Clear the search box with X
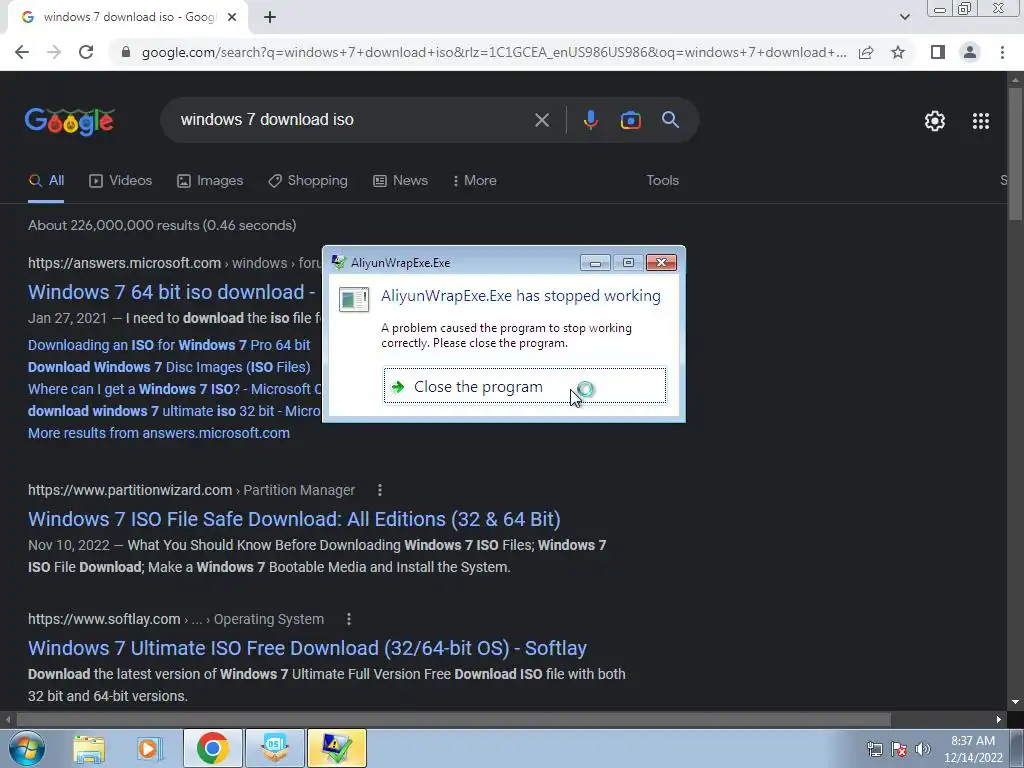This screenshot has height=768, width=1024. 541,120
